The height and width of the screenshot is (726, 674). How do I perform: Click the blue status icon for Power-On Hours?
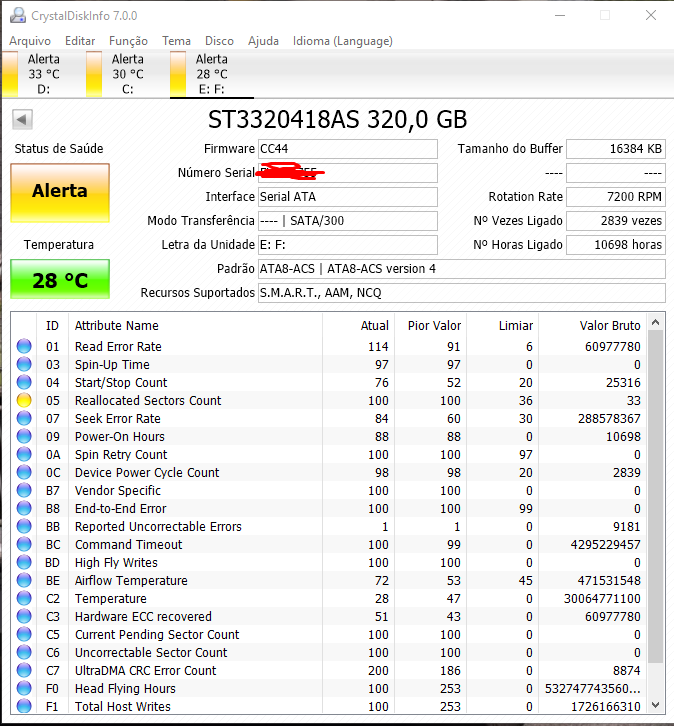(24, 437)
